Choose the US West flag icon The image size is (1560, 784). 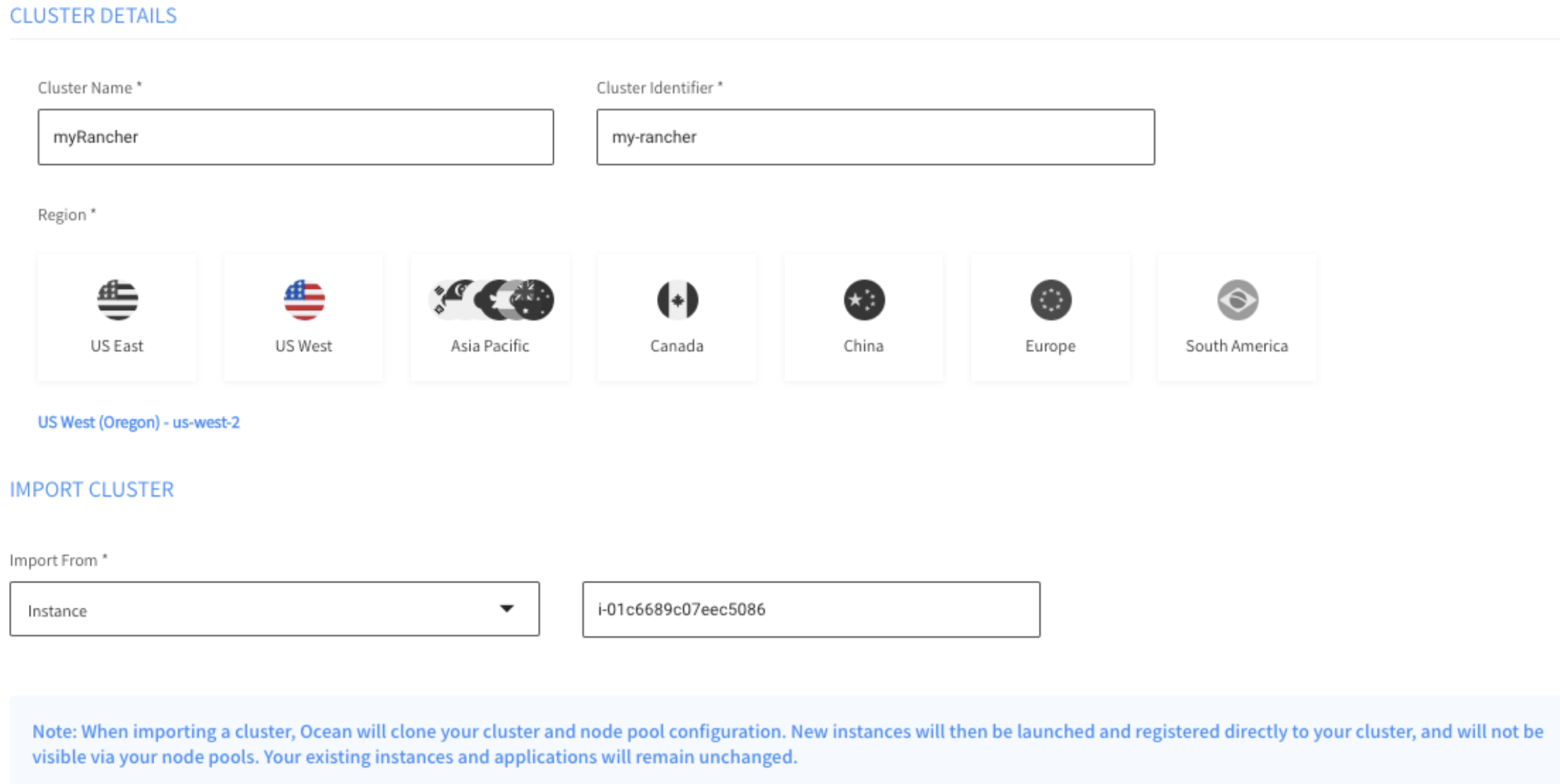304,300
